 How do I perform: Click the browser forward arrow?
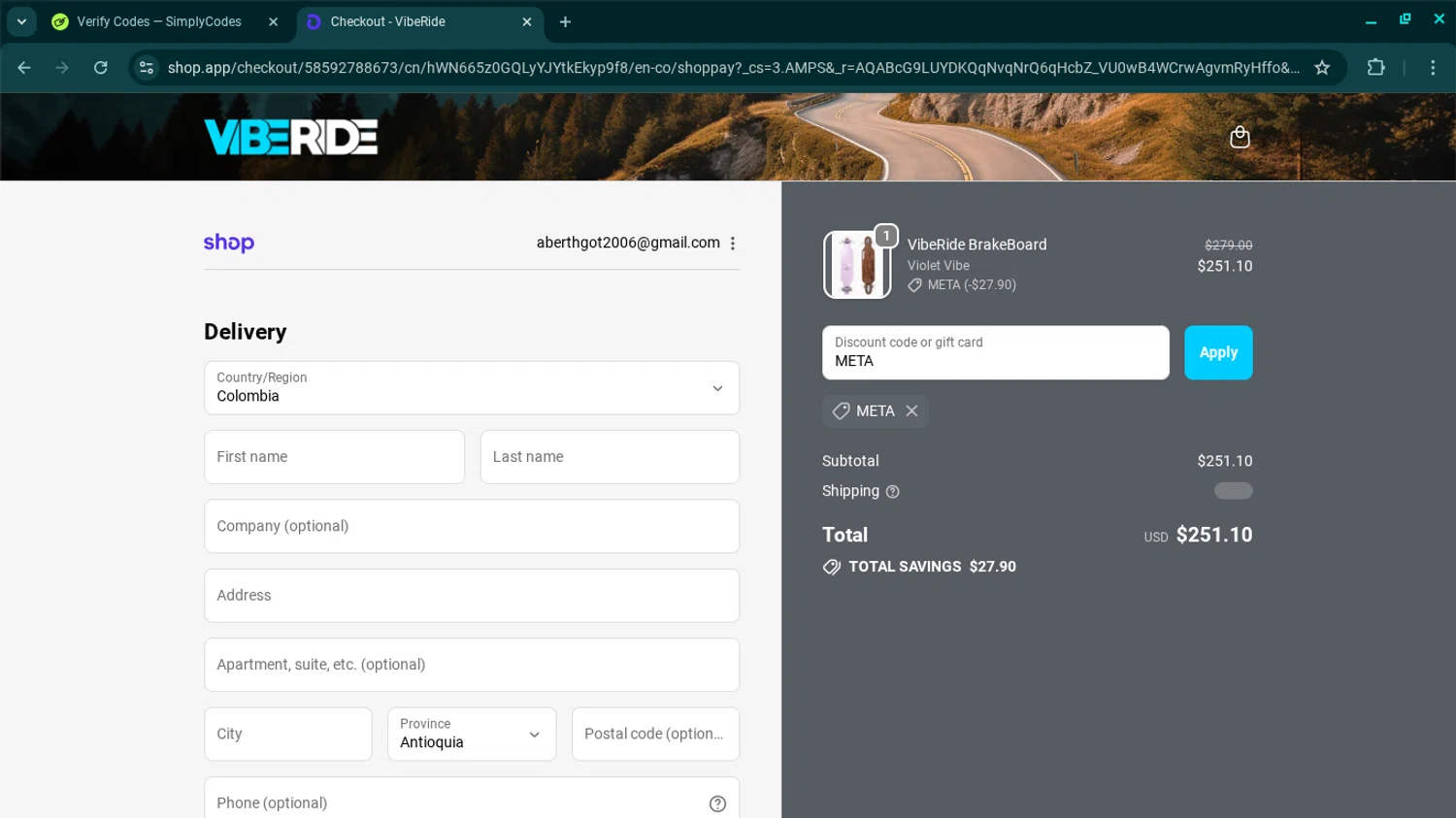(62, 68)
